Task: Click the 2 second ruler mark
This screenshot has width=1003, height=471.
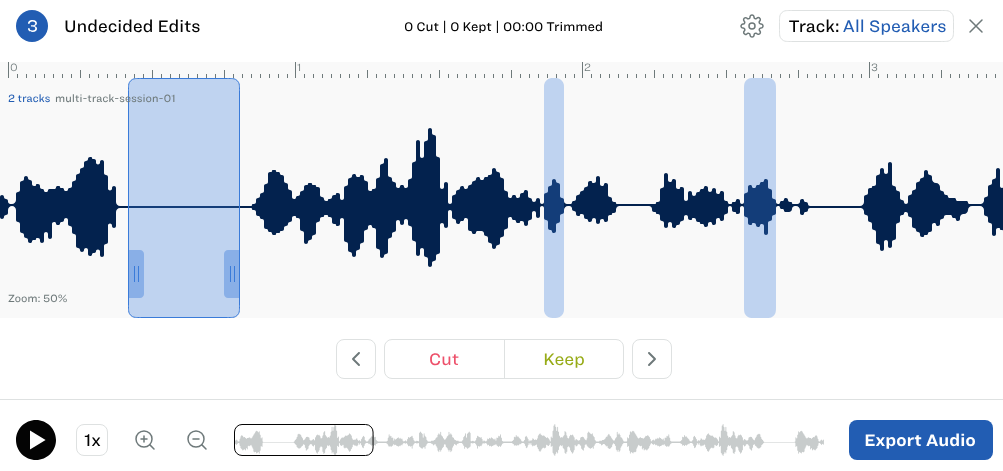Action: point(587,69)
